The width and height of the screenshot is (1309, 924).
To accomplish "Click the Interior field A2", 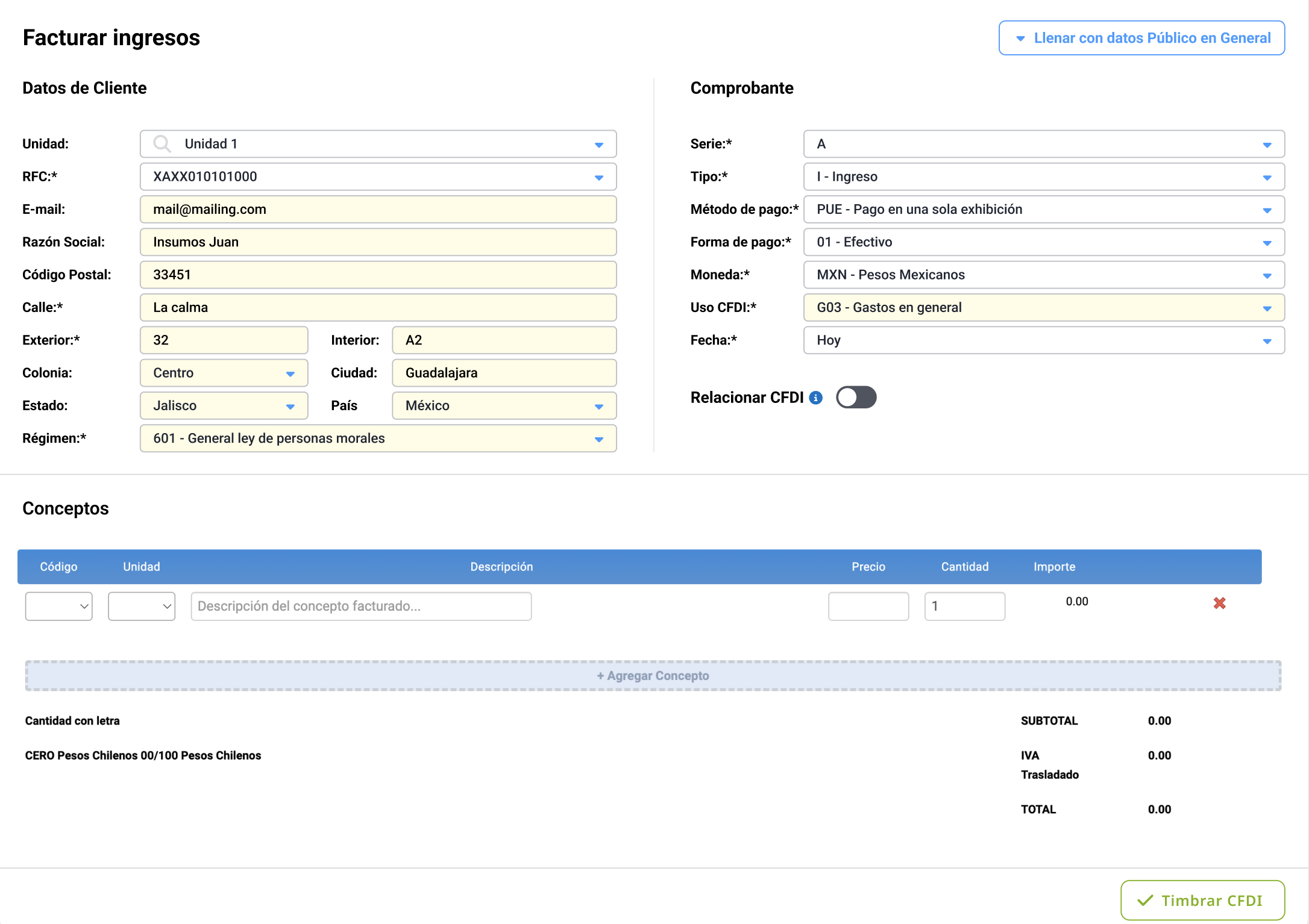I will point(504,340).
